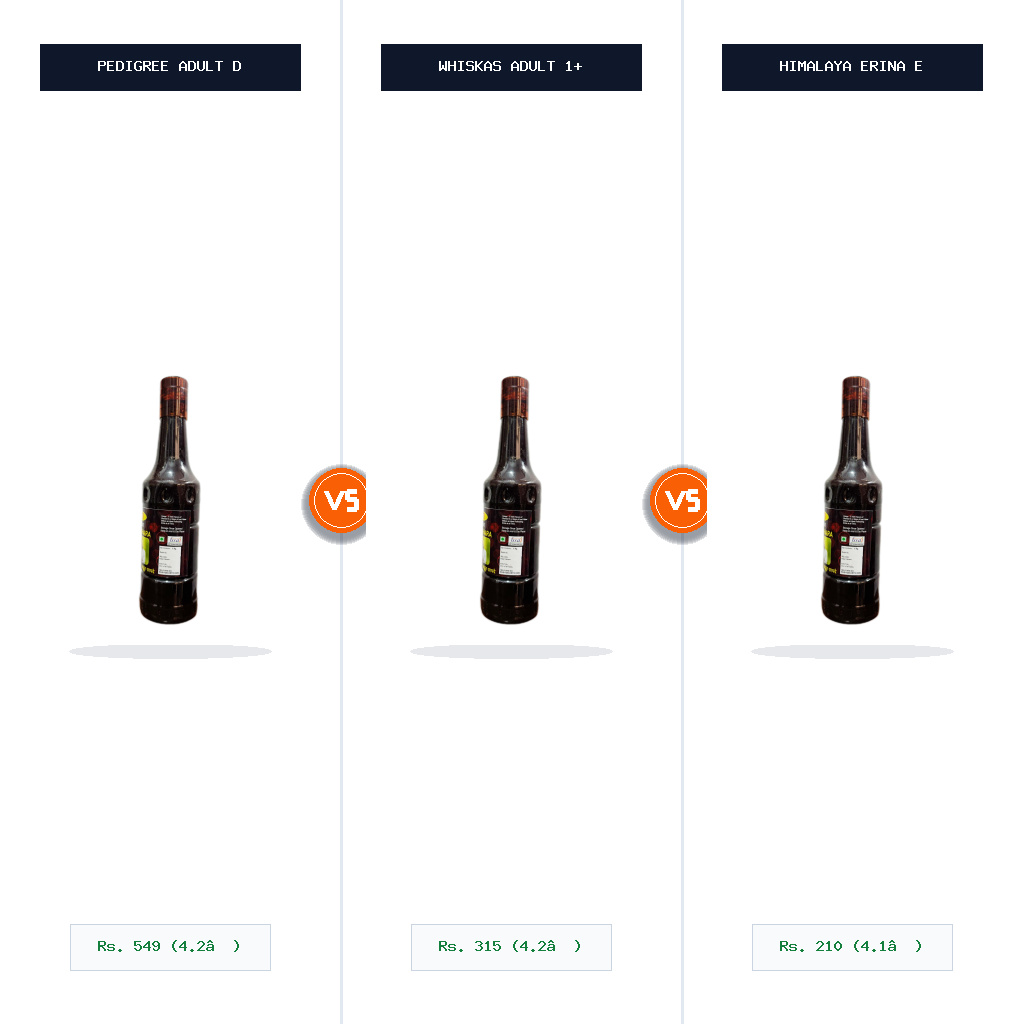
Task: Select the Rs. 210 price button
Action: 852,947
